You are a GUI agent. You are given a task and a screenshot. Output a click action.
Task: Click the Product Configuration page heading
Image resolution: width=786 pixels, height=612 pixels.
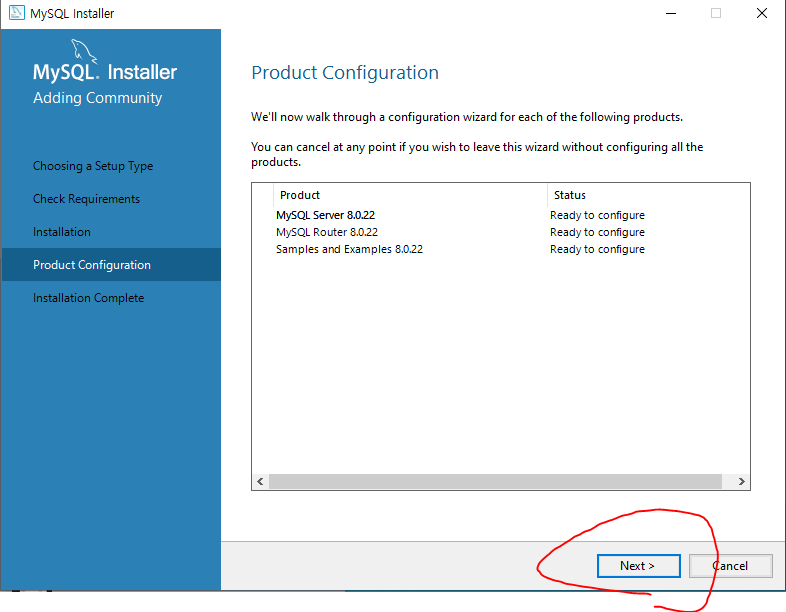click(345, 73)
